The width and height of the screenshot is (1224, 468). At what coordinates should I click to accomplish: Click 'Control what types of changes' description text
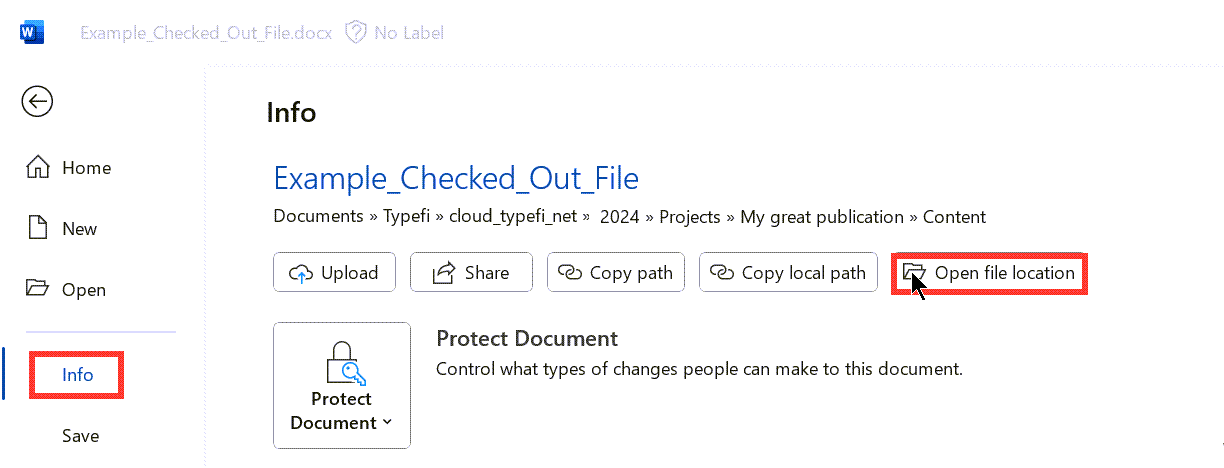[x=699, y=369]
